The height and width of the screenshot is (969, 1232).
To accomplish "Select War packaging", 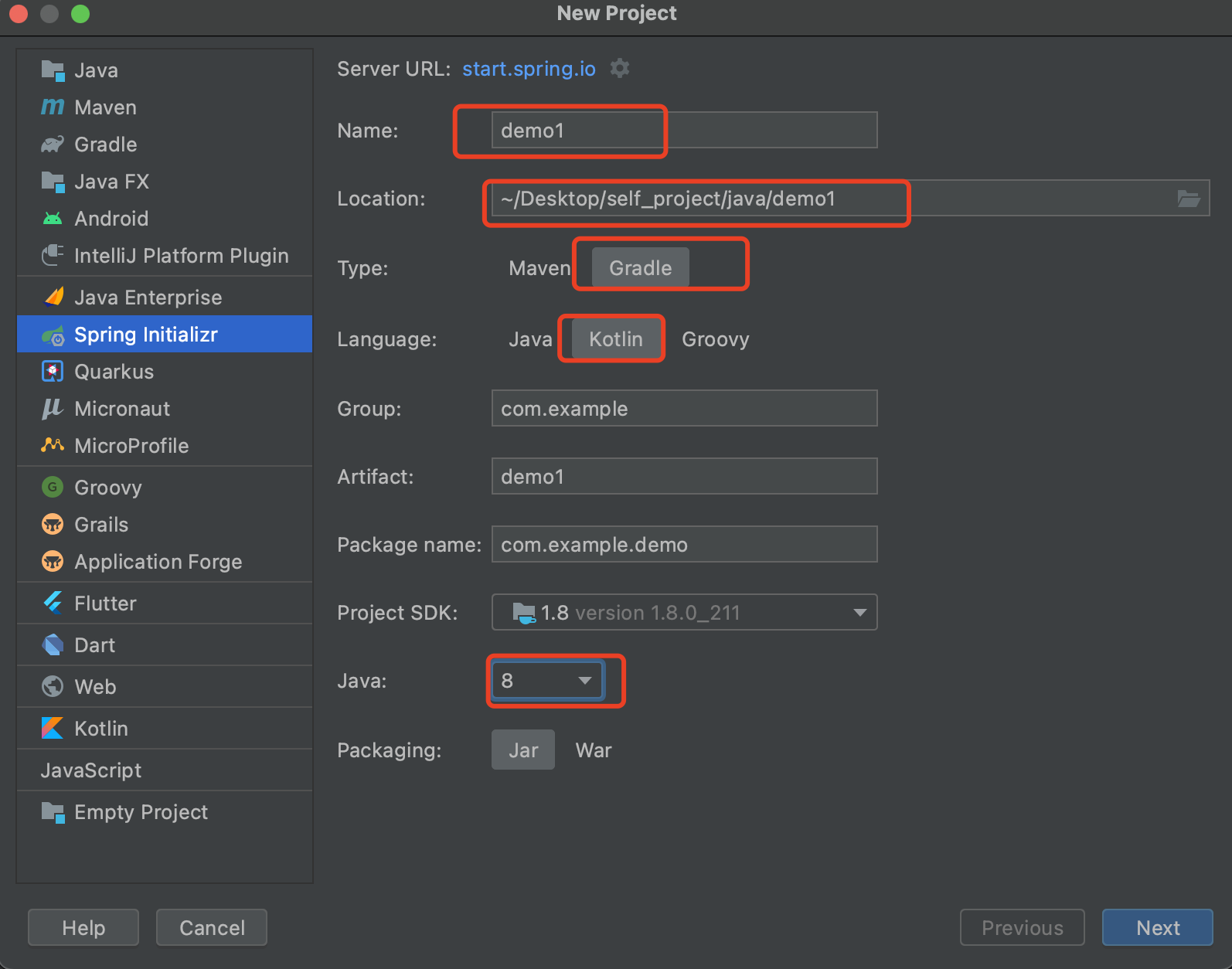I will point(594,750).
